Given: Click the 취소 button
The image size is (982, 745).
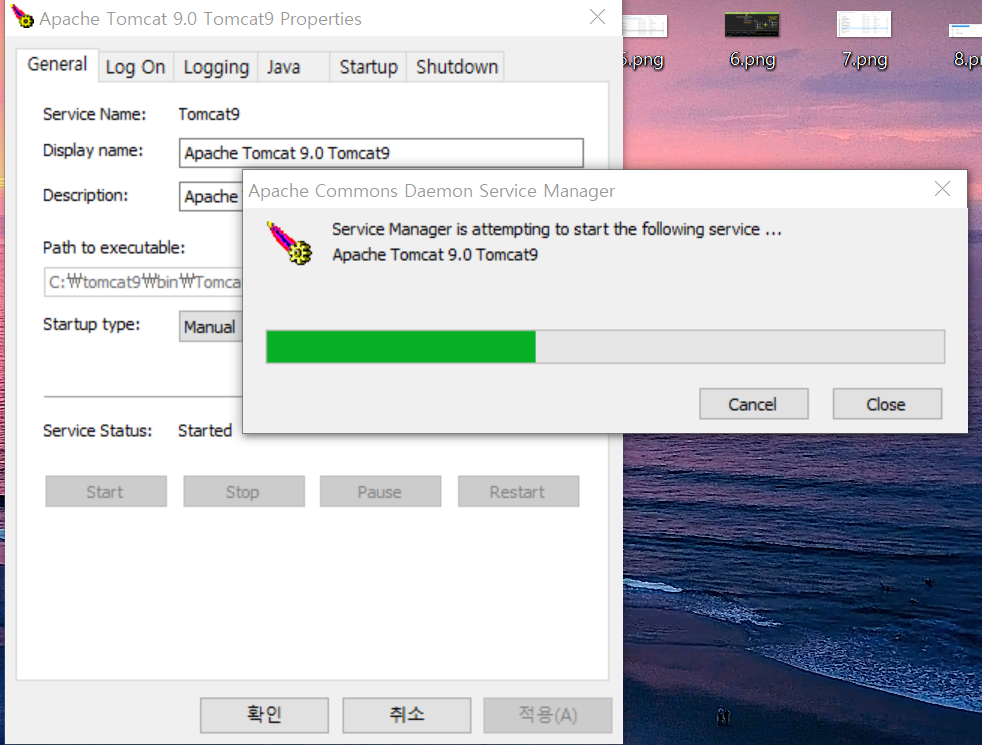Looking at the screenshot, I should pyautogui.click(x=406, y=715).
